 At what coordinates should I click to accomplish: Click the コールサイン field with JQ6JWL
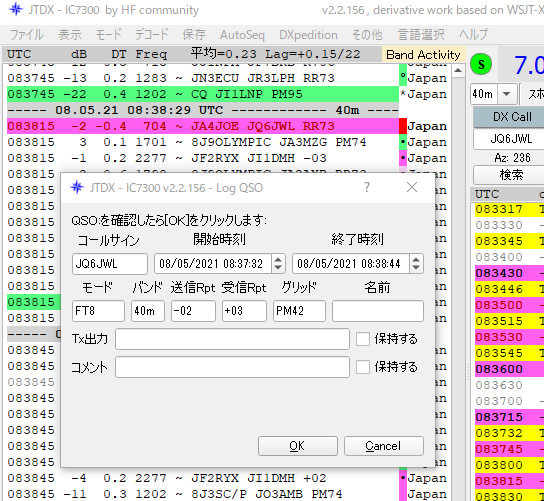point(110,264)
